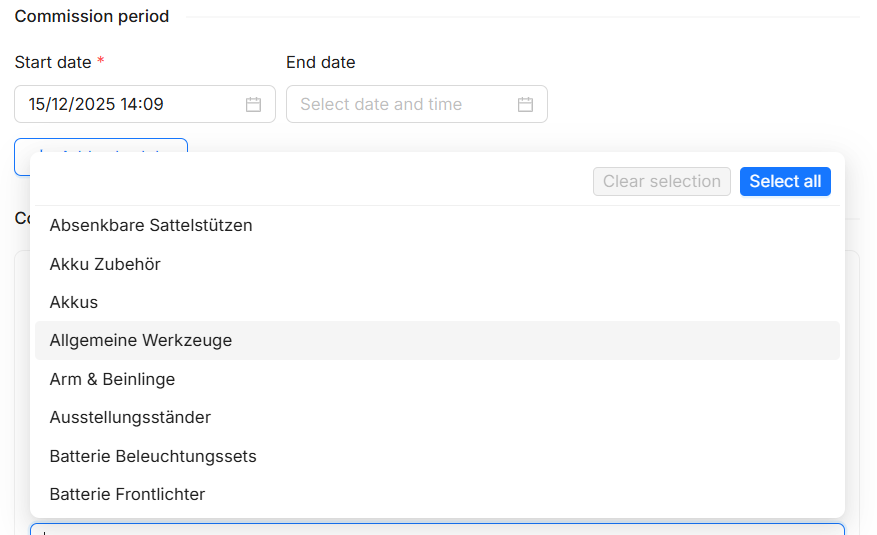The height and width of the screenshot is (535, 877).
Task: Select the highlighted Allgemeine Werkzeuge option
Action: (x=141, y=340)
